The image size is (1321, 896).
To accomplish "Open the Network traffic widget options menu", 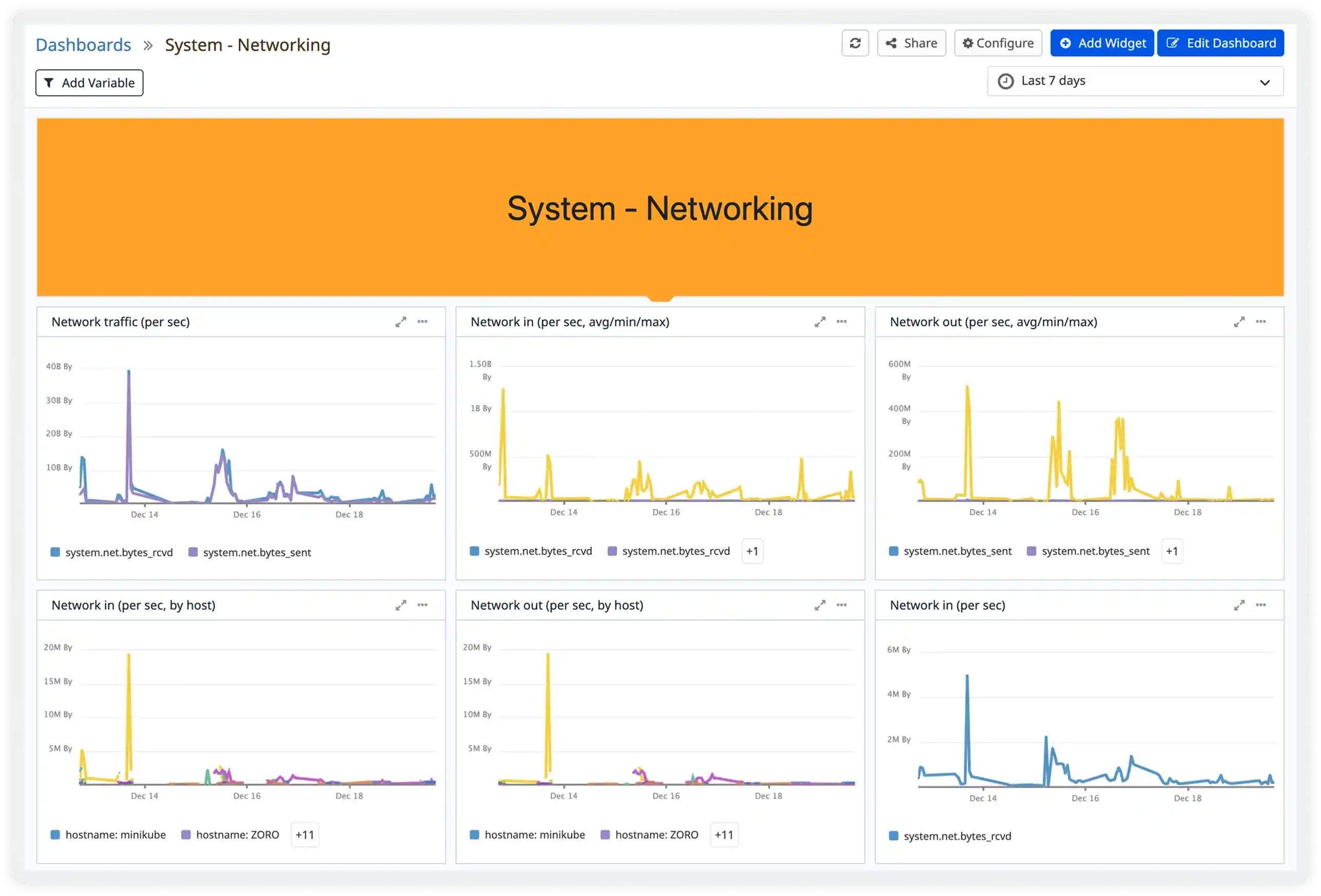I will [x=422, y=322].
